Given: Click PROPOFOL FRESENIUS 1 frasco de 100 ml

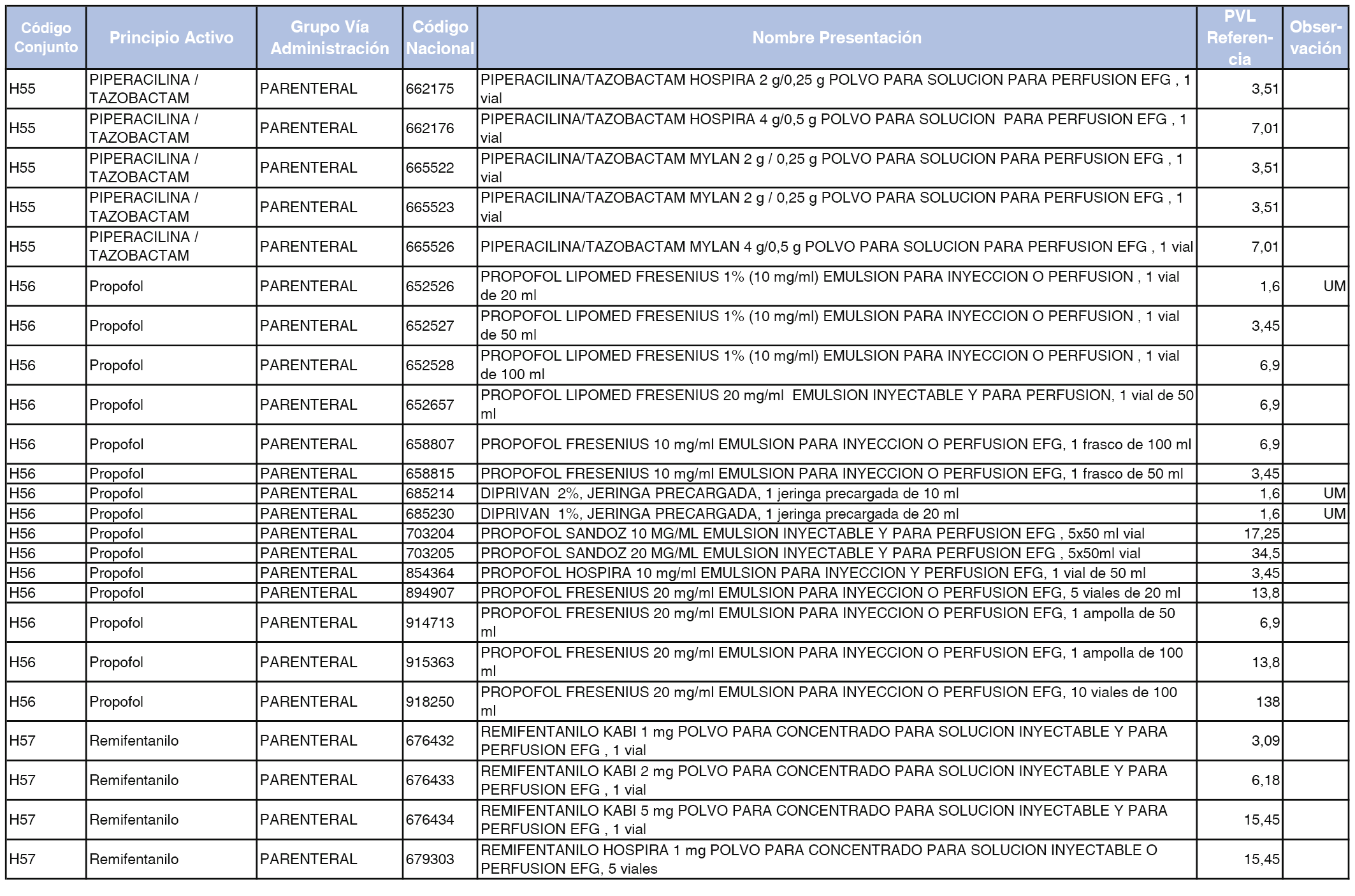Looking at the screenshot, I should click(836, 444).
